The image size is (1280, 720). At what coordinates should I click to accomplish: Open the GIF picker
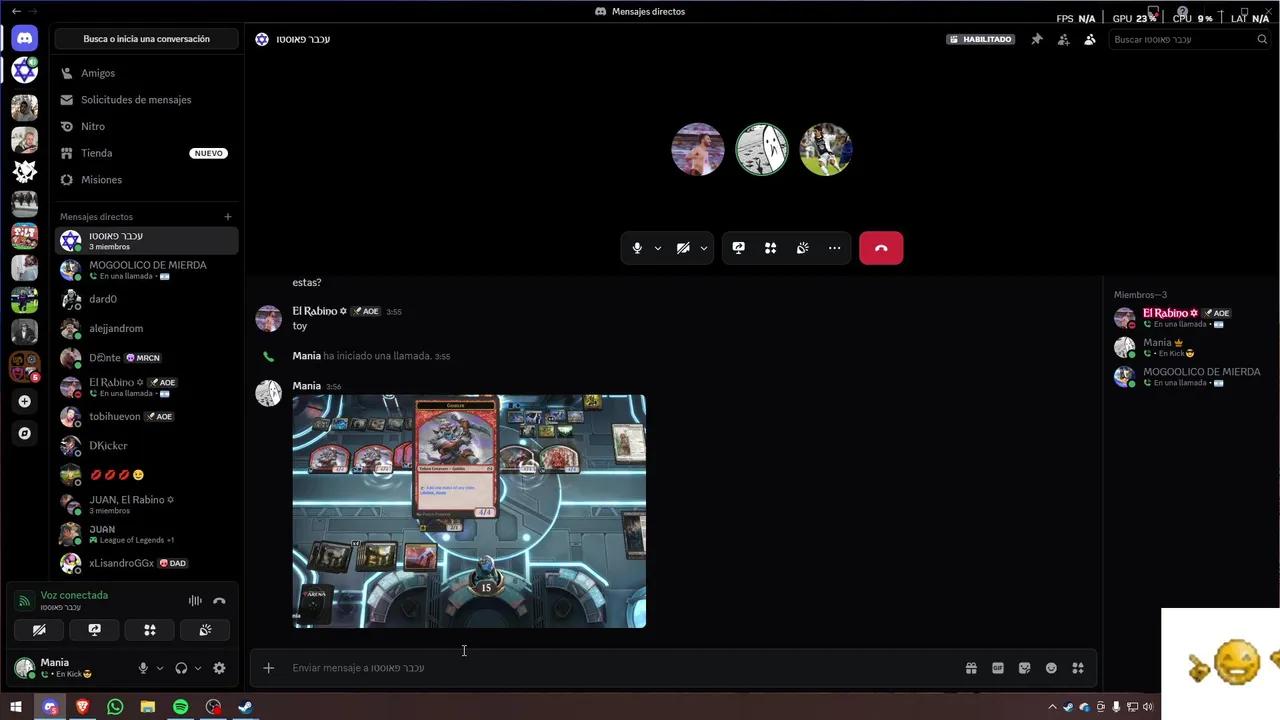[x=998, y=668]
